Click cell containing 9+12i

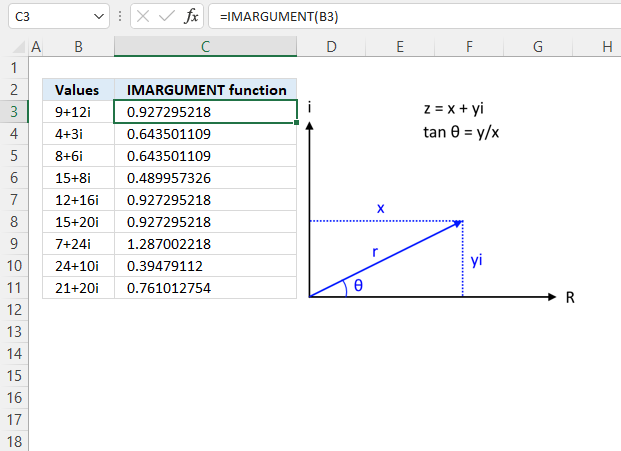(78, 112)
